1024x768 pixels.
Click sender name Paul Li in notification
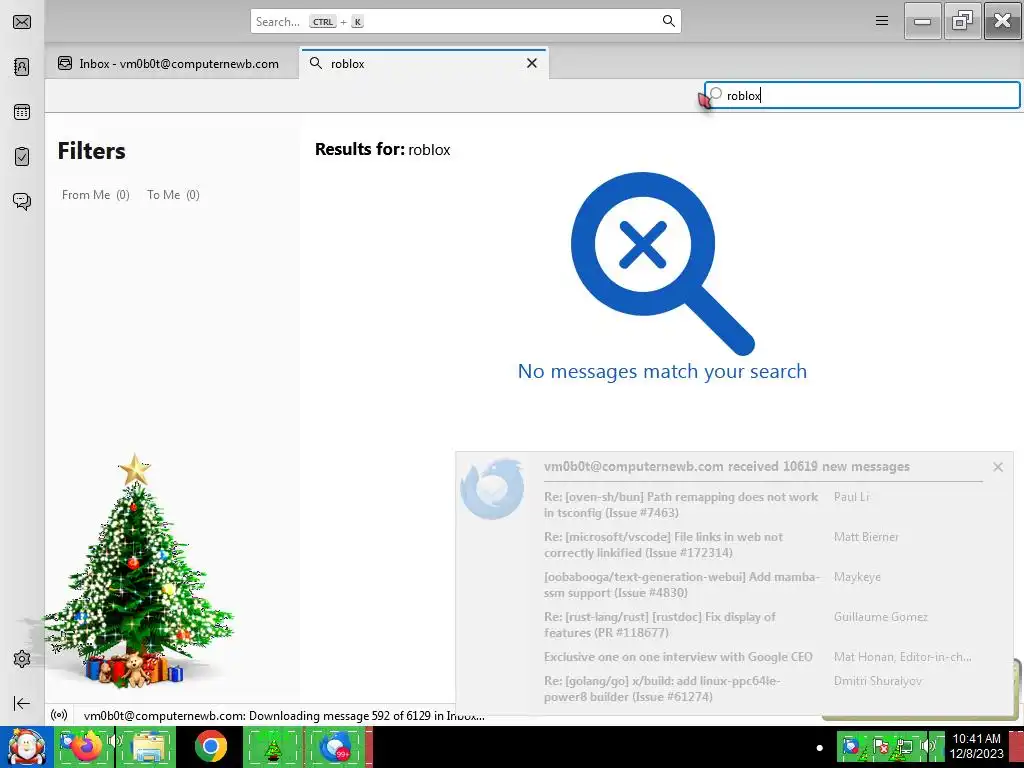pyautogui.click(x=852, y=497)
